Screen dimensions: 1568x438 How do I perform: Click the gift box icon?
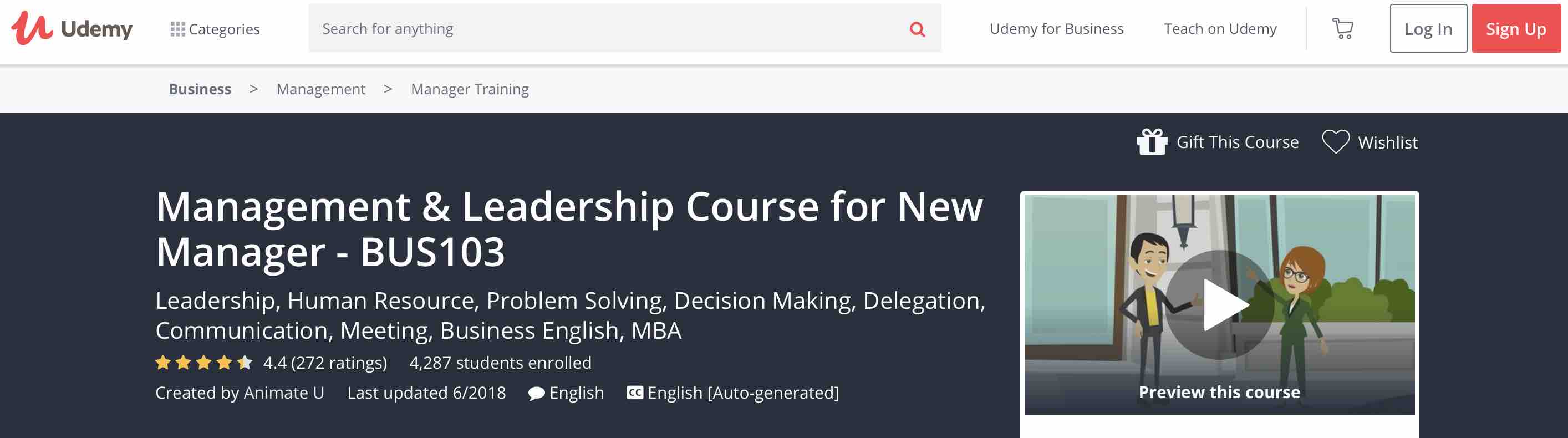tap(1152, 142)
